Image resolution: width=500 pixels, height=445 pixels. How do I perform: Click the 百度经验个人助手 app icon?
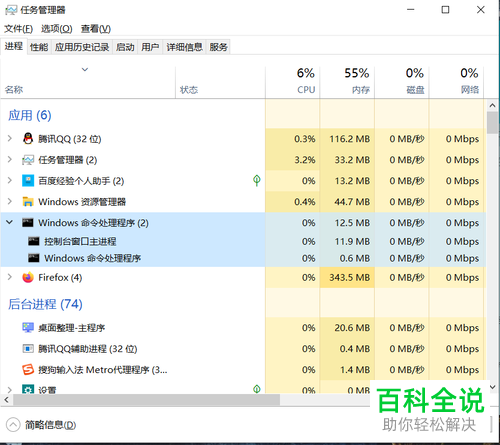coord(28,181)
